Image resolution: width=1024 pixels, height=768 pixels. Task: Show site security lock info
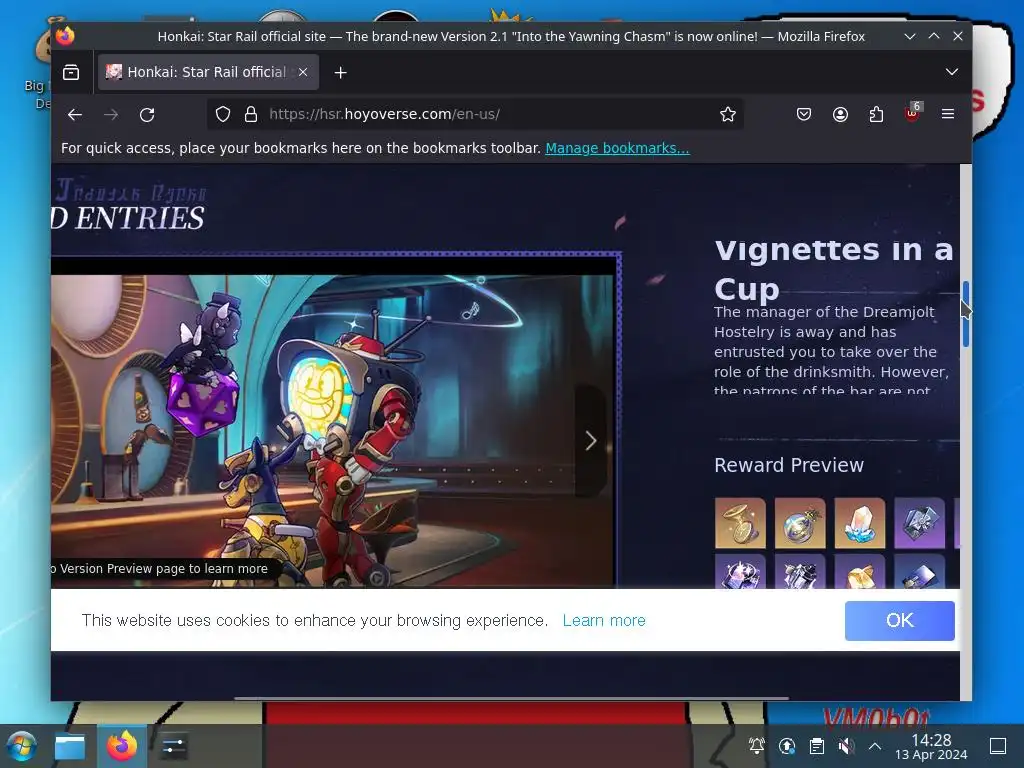pos(251,114)
